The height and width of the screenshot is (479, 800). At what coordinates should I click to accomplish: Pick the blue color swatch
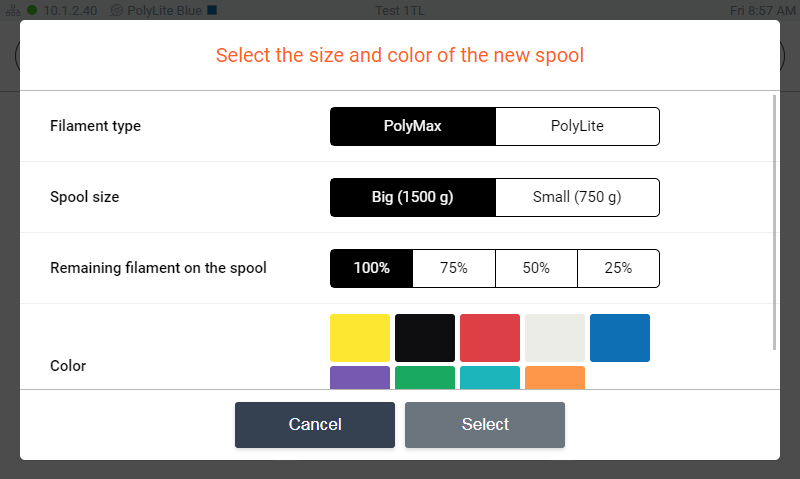620,338
